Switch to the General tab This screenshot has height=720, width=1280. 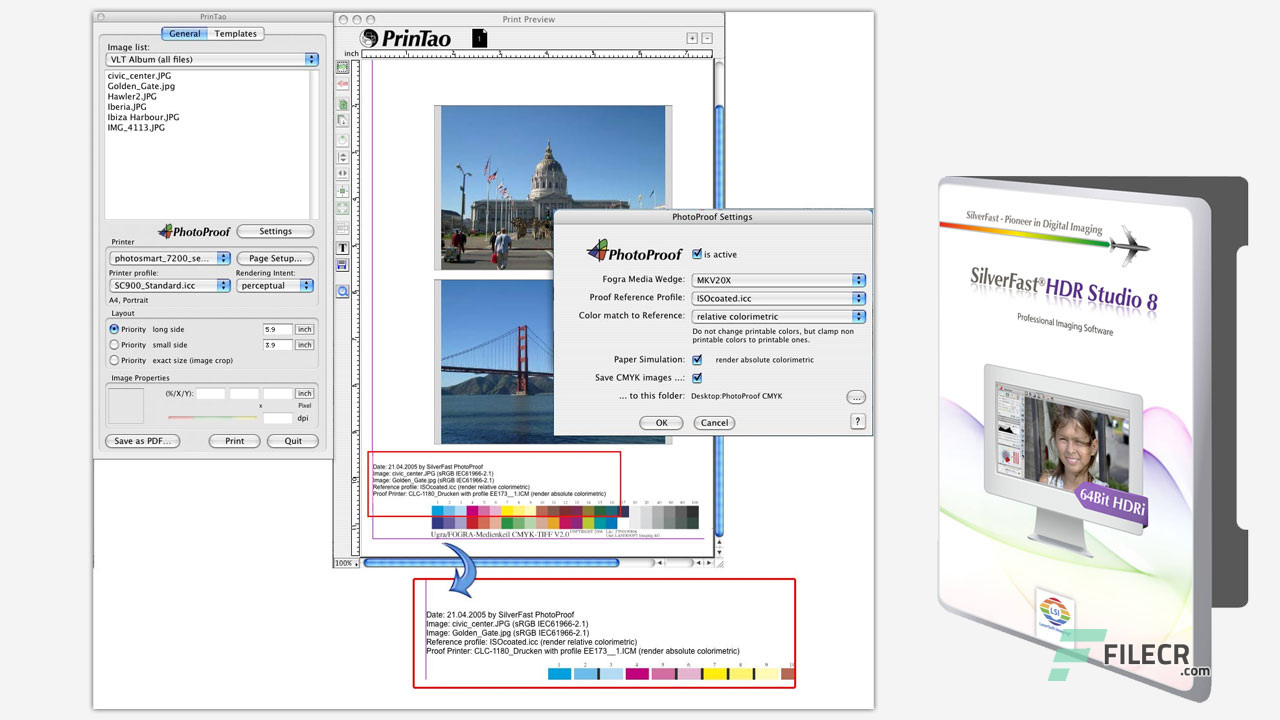point(185,34)
